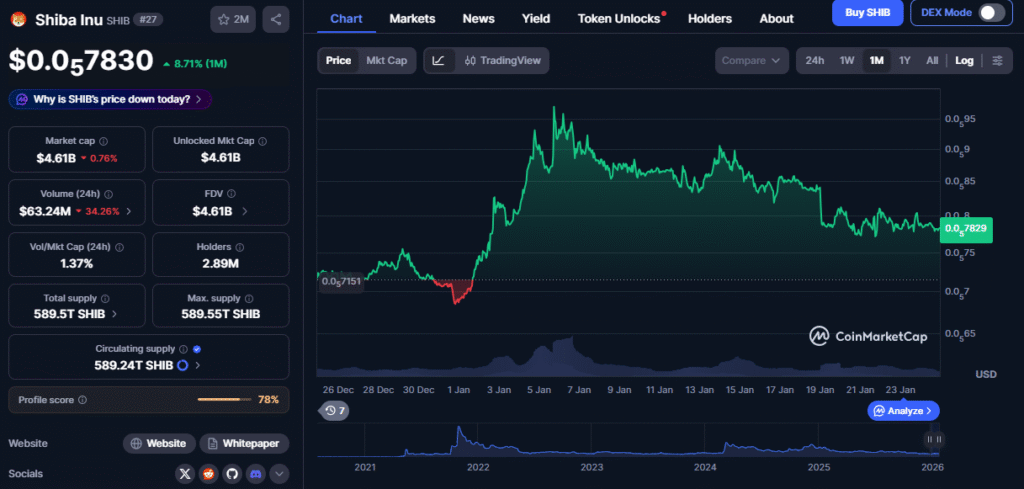Open the Whitepaper link
Viewport: 1024px width, 489px height.
point(244,443)
